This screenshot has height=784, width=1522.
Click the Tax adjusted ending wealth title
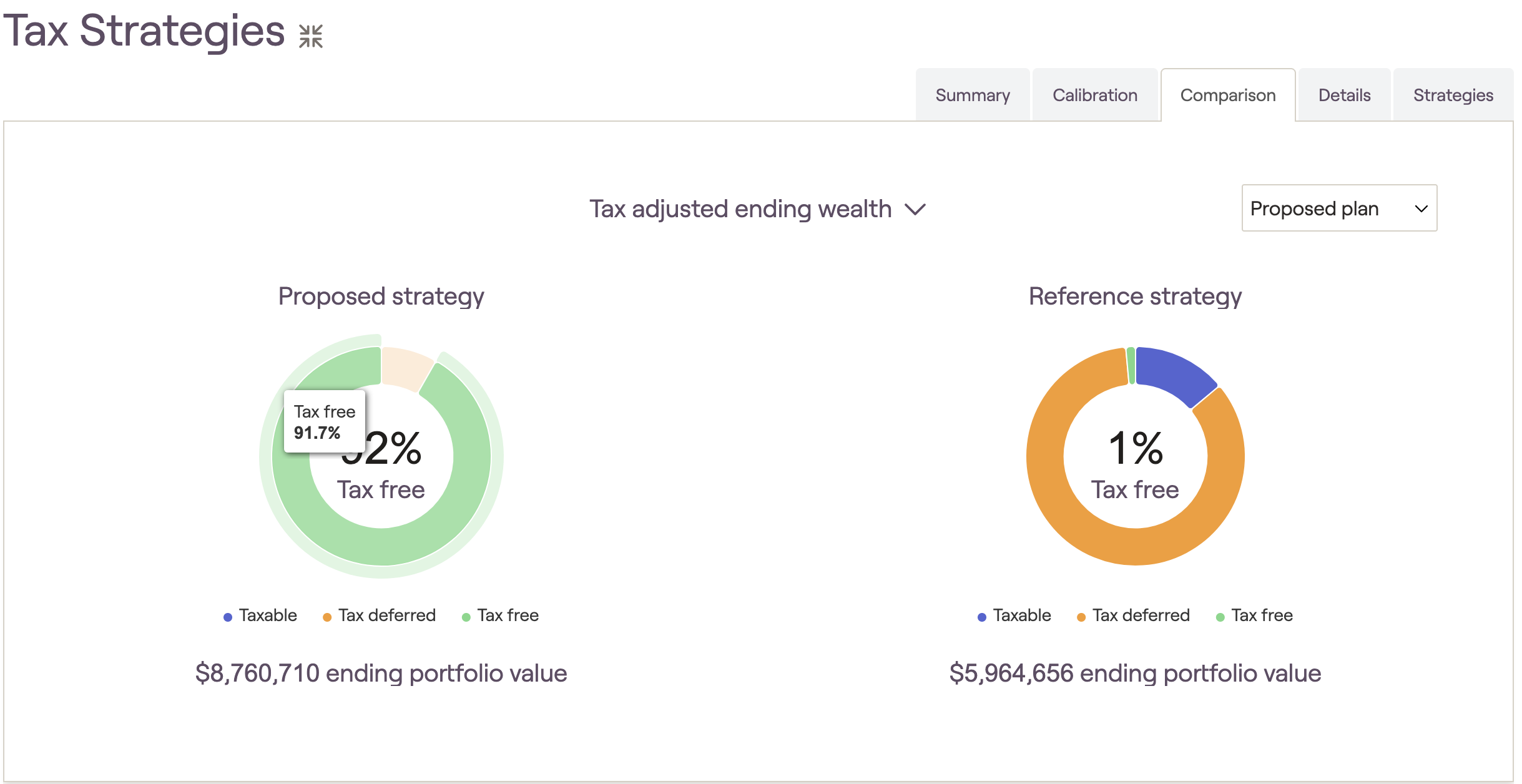click(740, 209)
